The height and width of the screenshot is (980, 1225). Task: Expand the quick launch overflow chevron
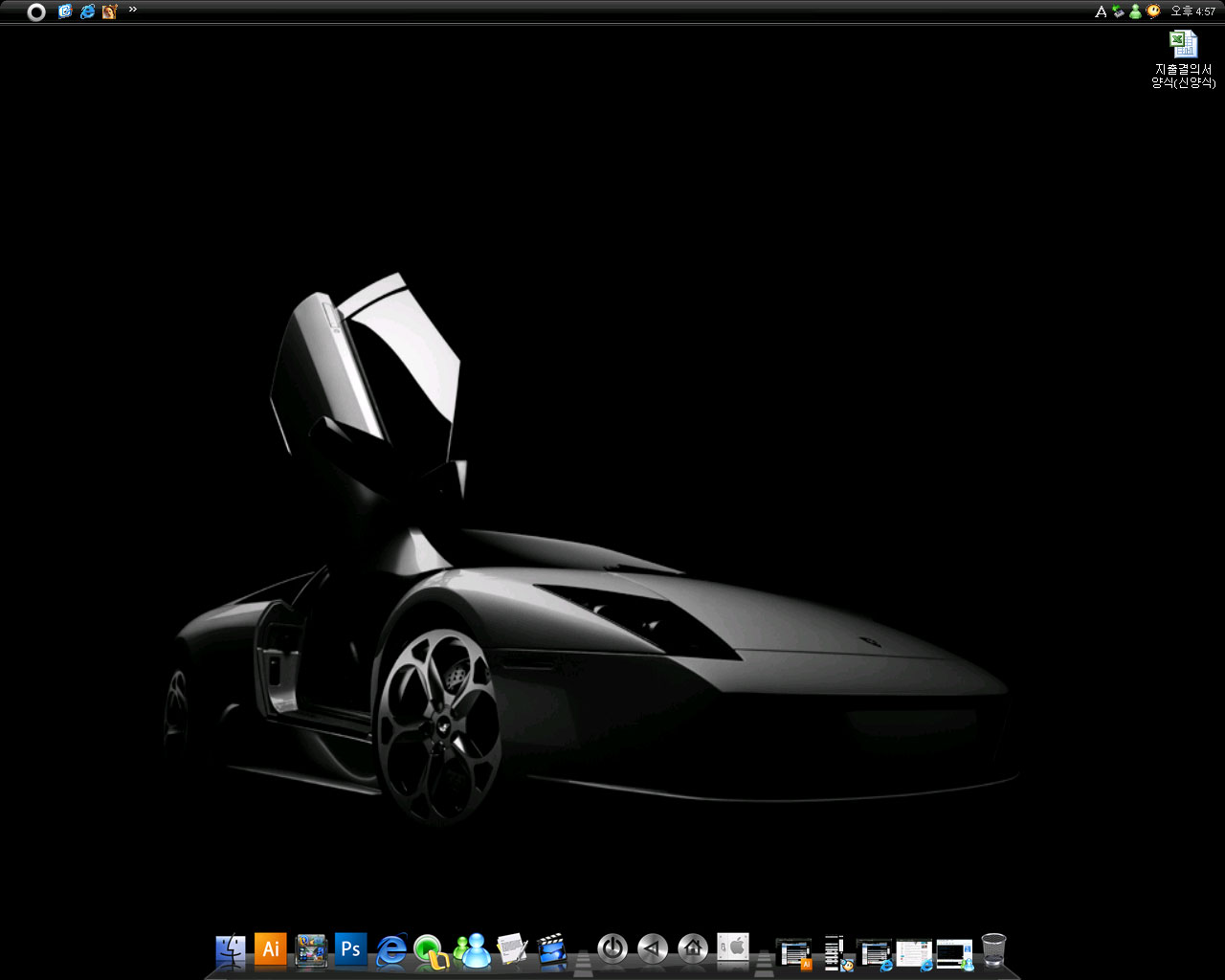coord(132,10)
